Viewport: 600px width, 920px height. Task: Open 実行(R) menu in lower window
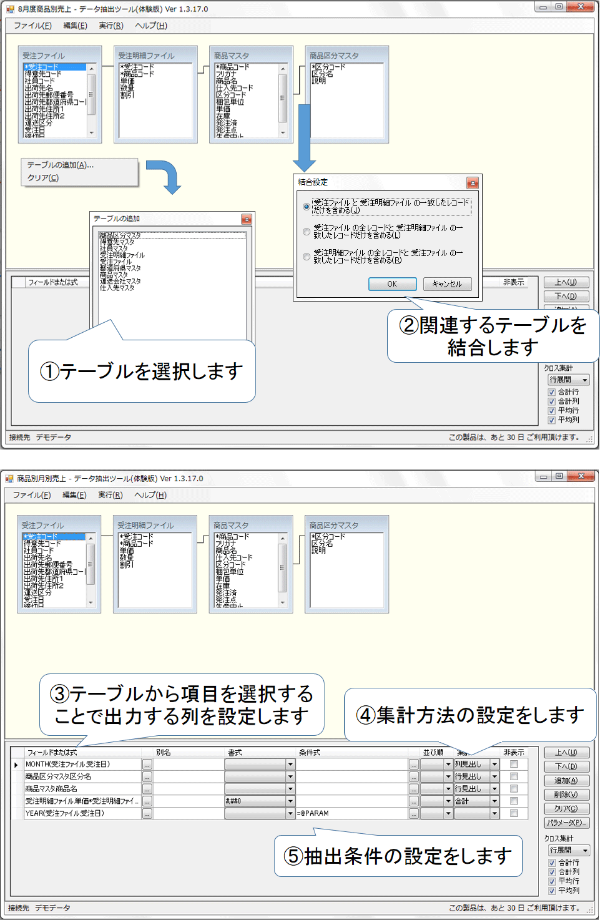click(110, 495)
